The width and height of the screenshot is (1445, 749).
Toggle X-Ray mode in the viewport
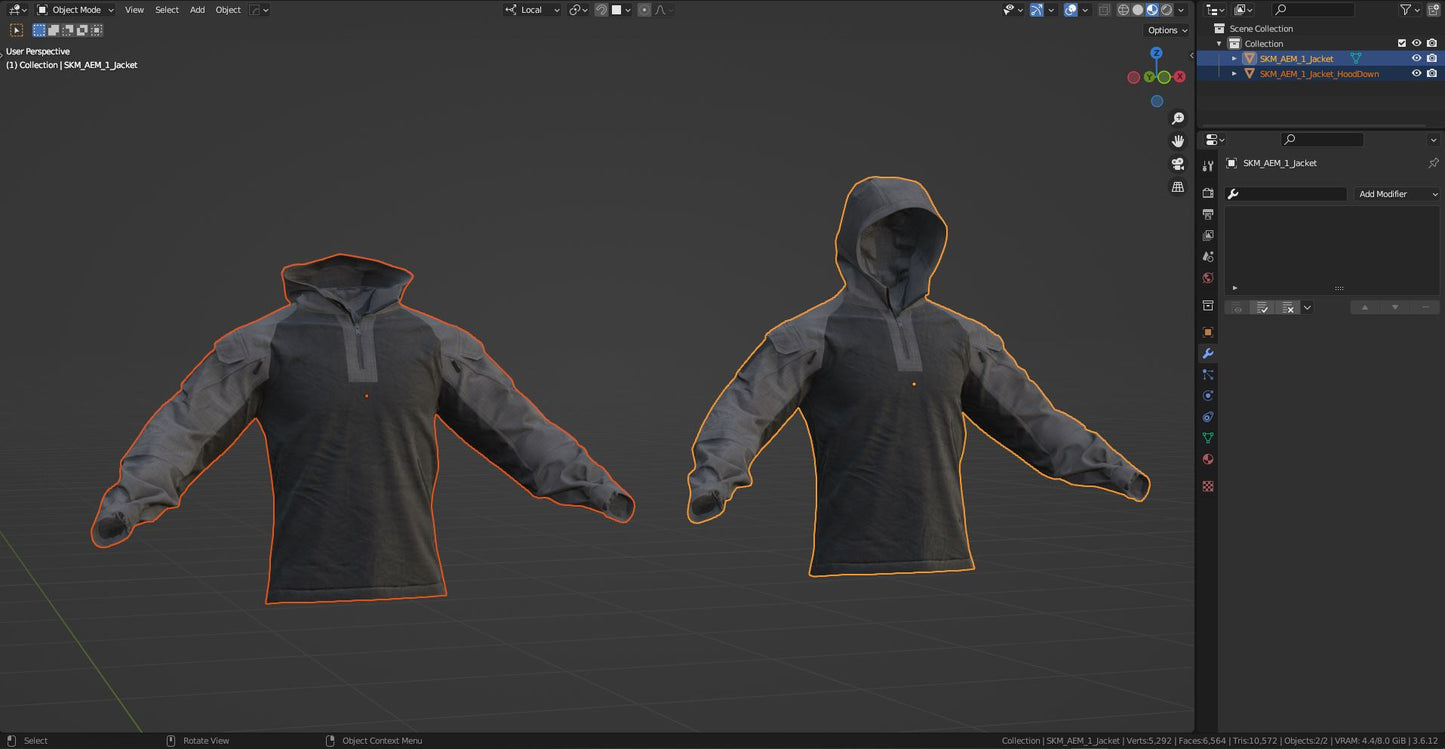click(1104, 9)
